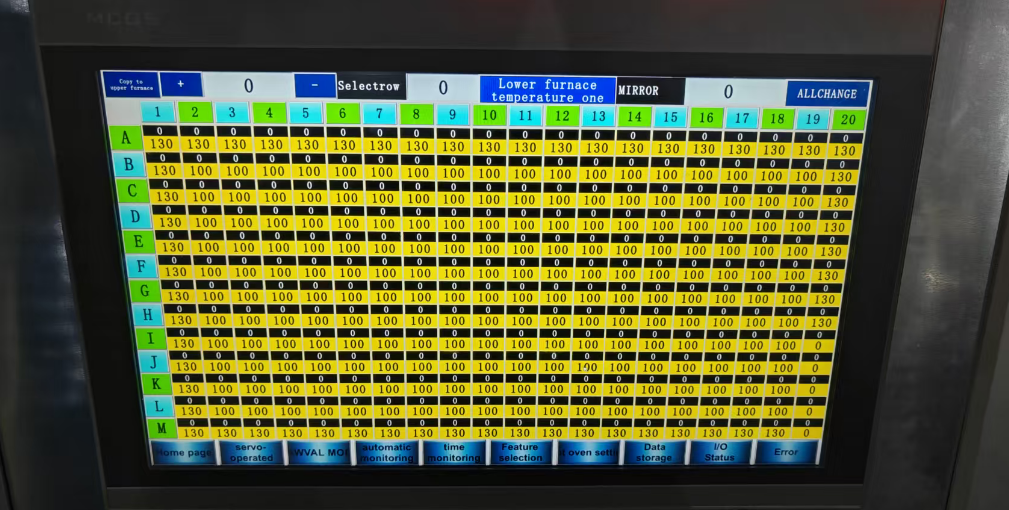Select row header F
This screenshot has height=510, width=1009.
click(140, 266)
